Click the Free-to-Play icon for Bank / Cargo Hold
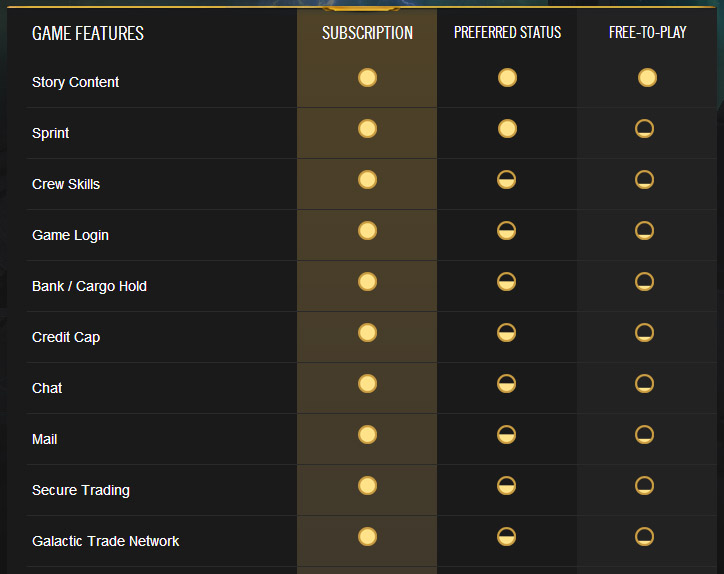The width and height of the screenshot is (724, 574). [x=647, y=282]
